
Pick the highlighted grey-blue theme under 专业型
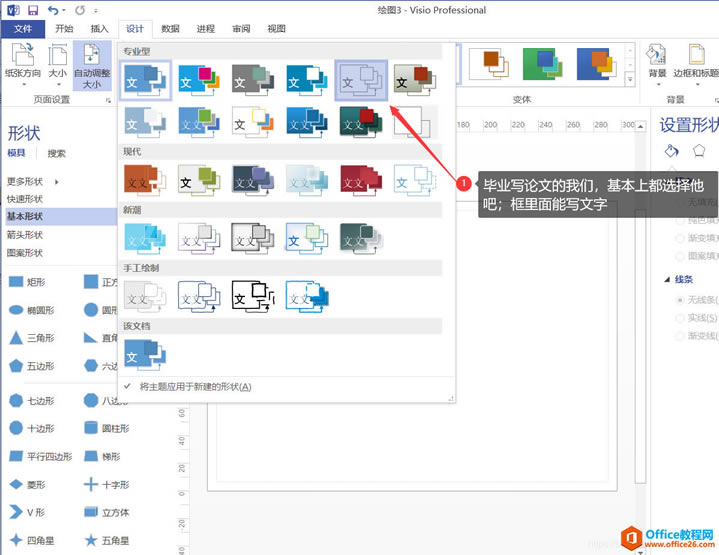(x=361, y=80)
